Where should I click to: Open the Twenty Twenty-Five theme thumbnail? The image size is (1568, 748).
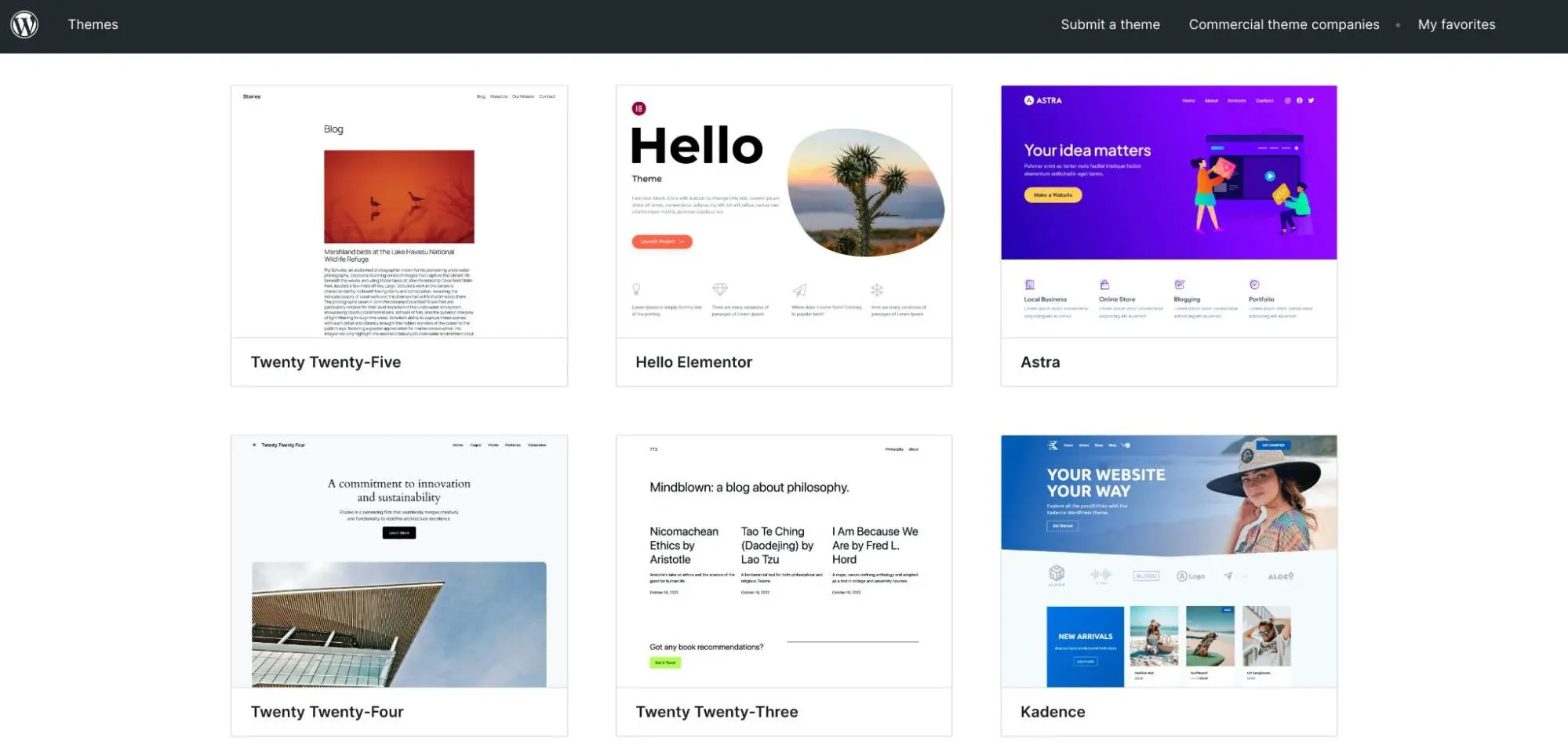[x=398, y=212]
